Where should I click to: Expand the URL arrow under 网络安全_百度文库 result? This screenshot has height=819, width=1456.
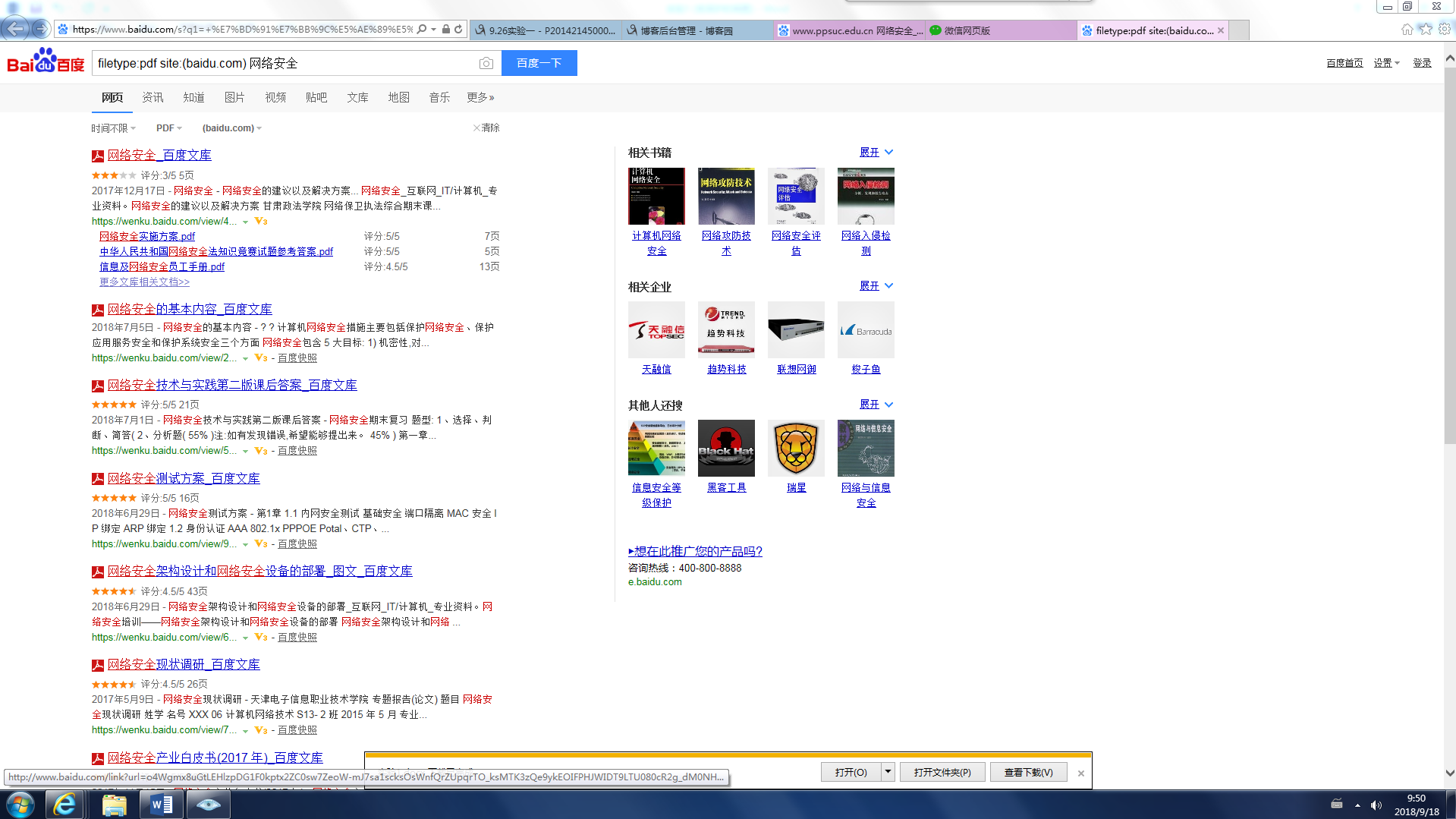pos(245,222)
